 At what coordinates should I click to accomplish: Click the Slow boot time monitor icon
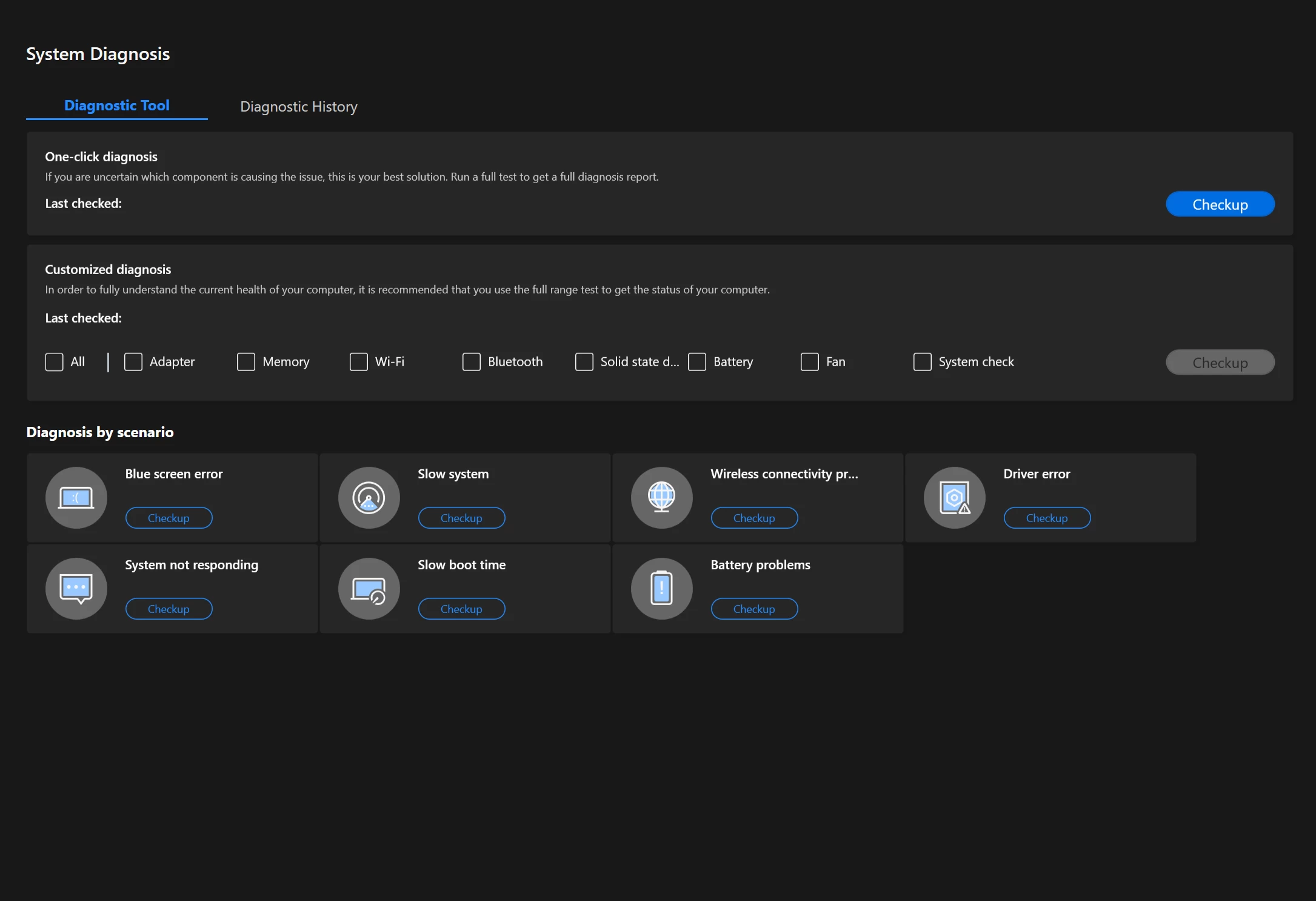(x=369, y=589)
